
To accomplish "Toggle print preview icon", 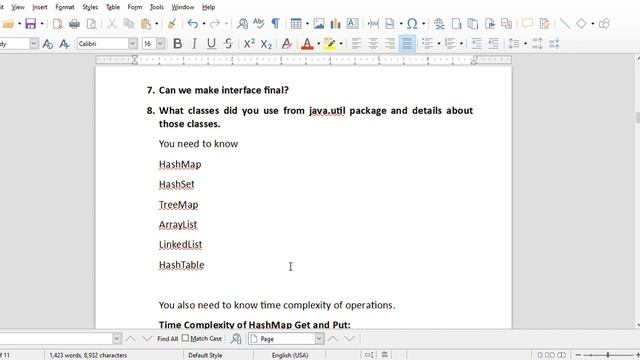I will pos(92,24).
